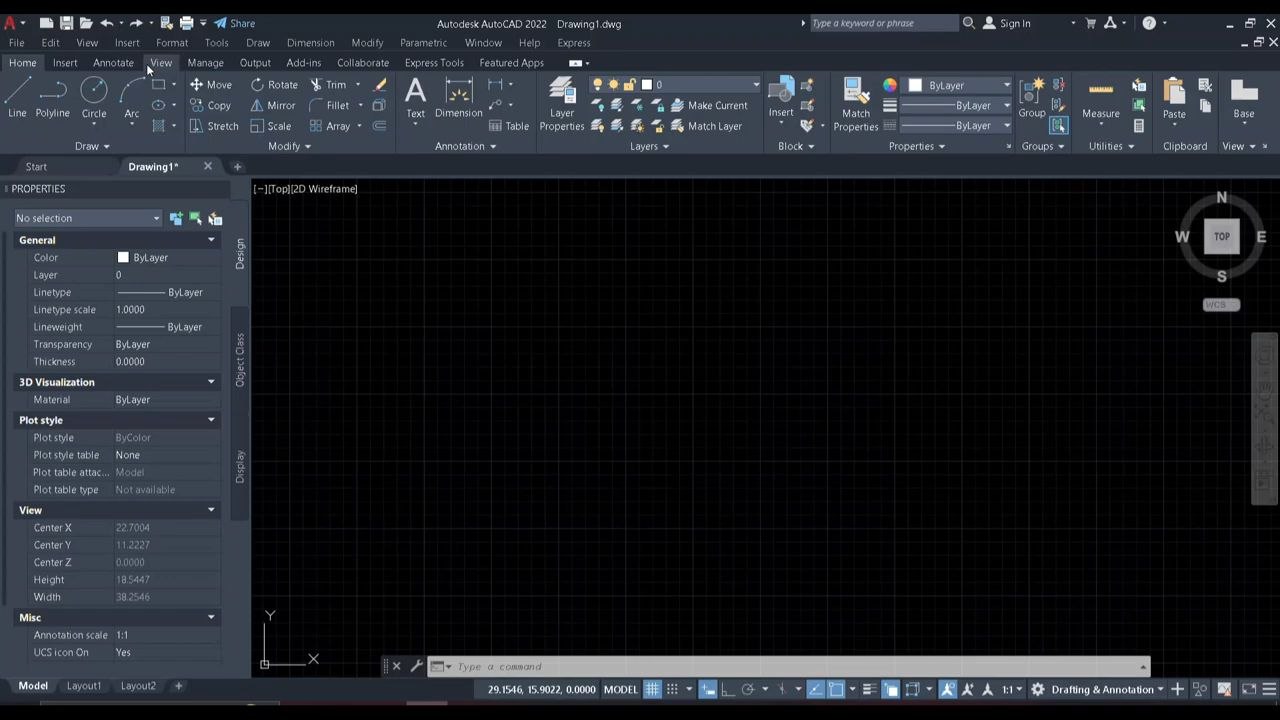Screen dimensions: 1280x720
Task: Toggle drawing grid display in status bar
Action: (652, 689)
